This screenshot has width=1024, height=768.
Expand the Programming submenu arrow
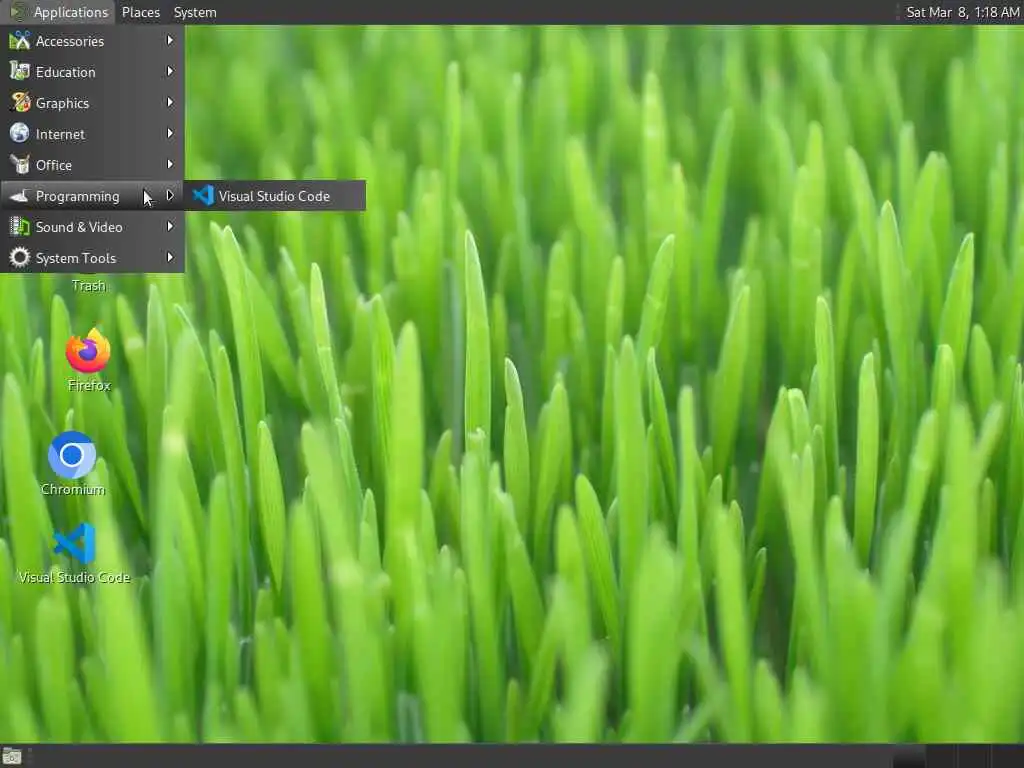[170, 195]
